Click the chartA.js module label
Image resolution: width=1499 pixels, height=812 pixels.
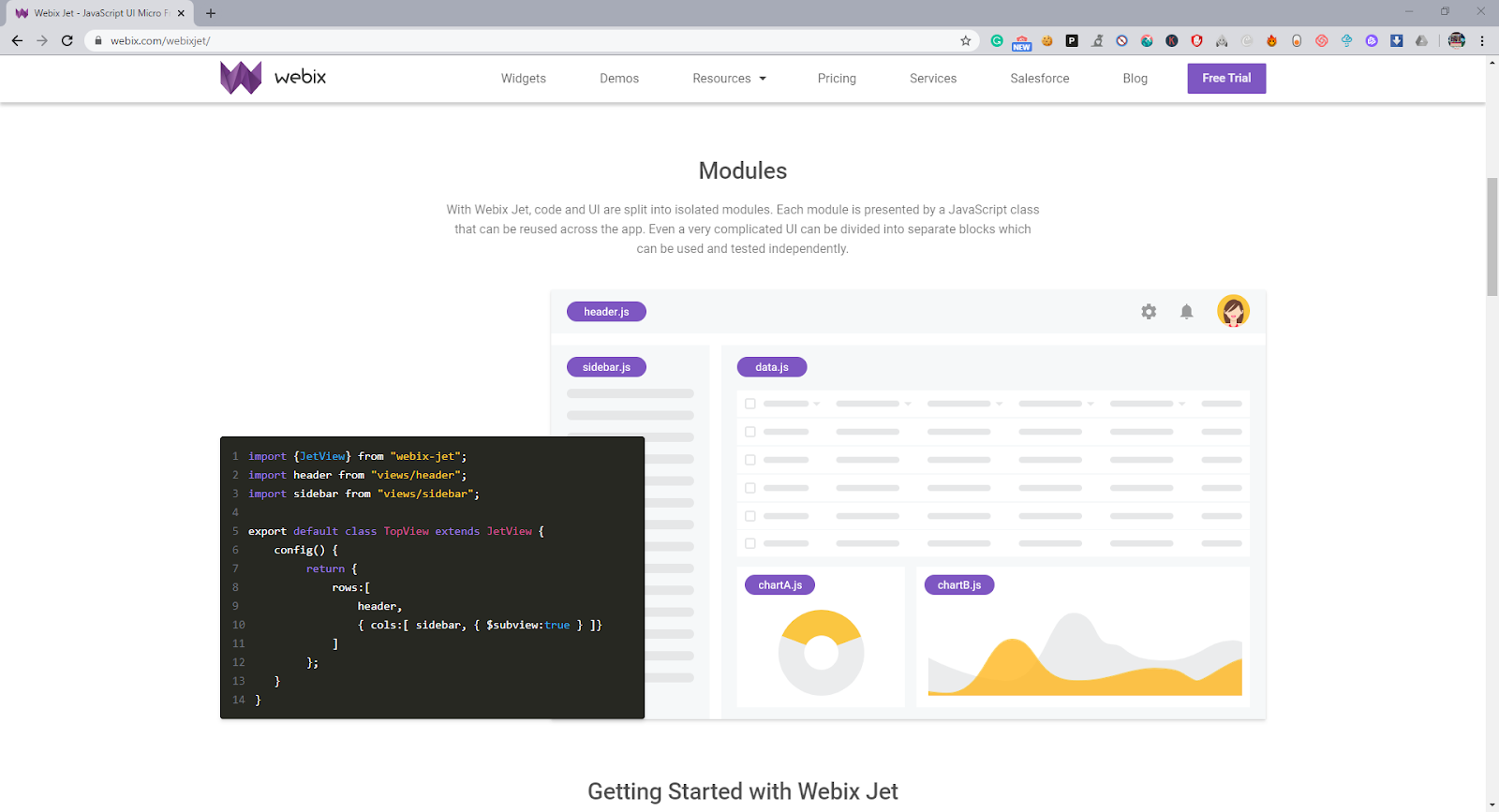click(780, 585)
